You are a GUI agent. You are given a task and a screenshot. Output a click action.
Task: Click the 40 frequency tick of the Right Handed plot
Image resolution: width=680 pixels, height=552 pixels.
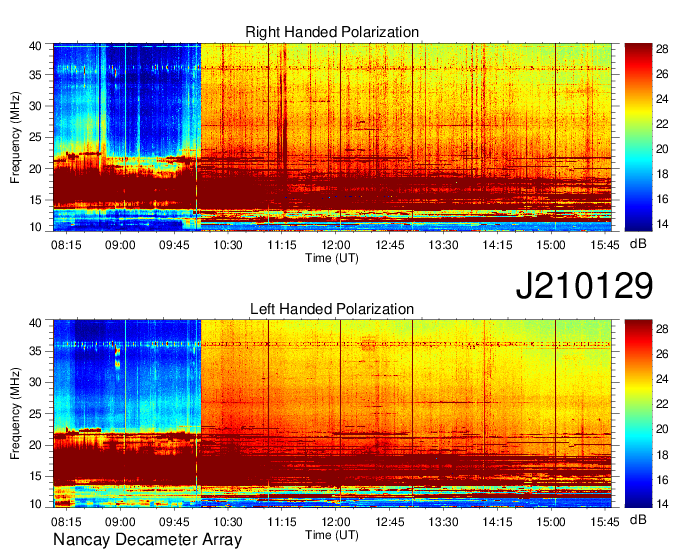point(36,46)
